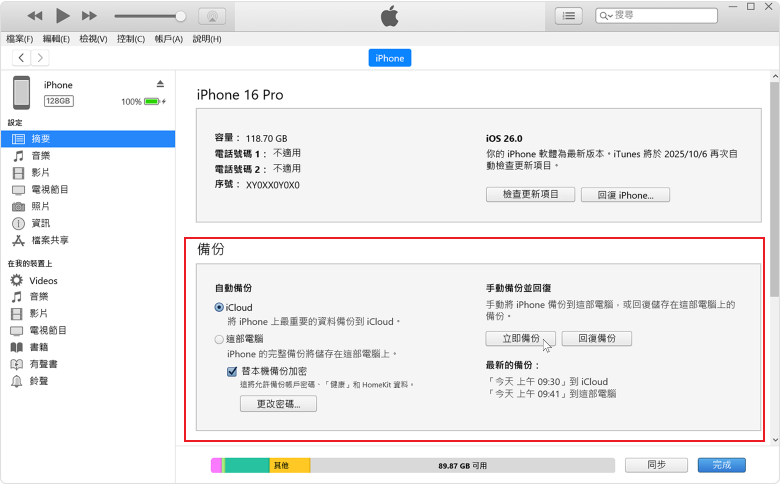Click the play button

pyautogui.click(x=62, y=16)
